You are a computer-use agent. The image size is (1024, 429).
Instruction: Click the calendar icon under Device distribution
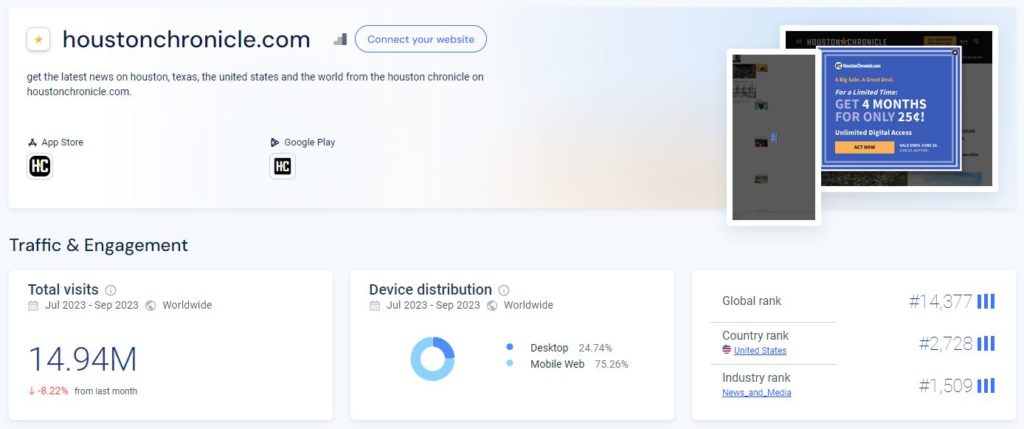(x=374, y=306)
